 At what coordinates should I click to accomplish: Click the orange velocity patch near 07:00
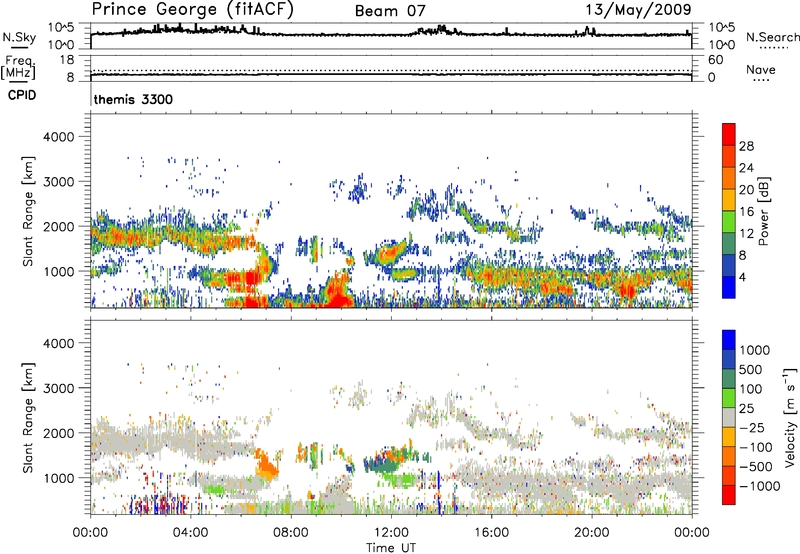265,463
